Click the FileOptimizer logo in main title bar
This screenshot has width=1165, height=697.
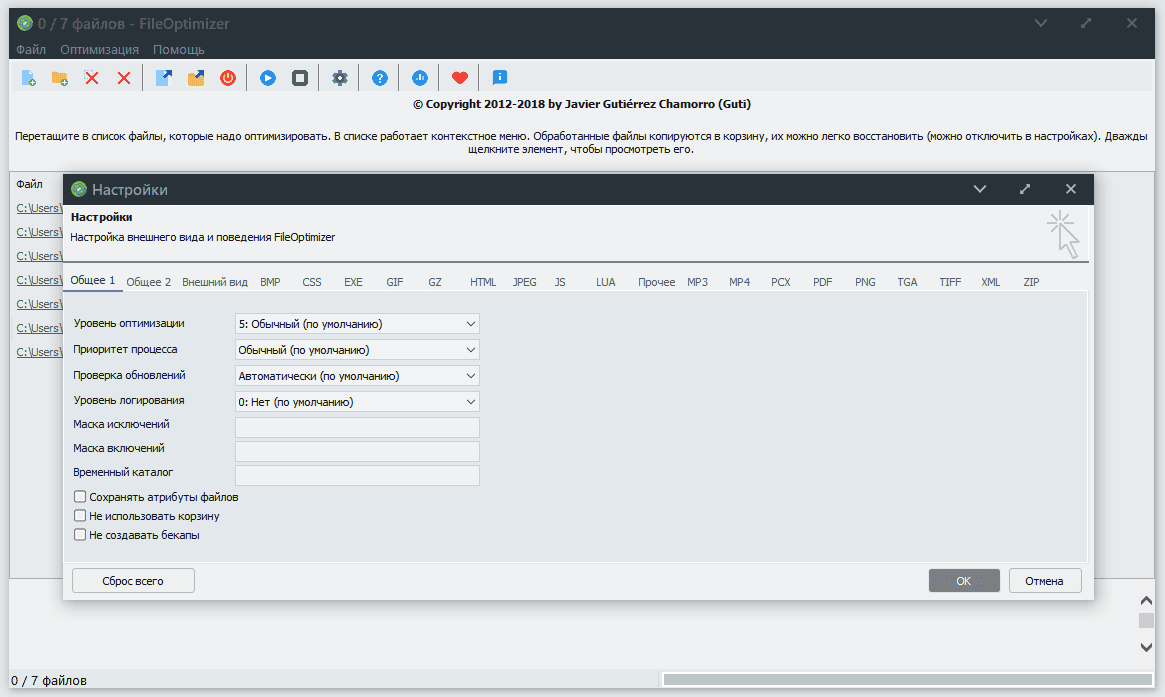coord(25,24)
